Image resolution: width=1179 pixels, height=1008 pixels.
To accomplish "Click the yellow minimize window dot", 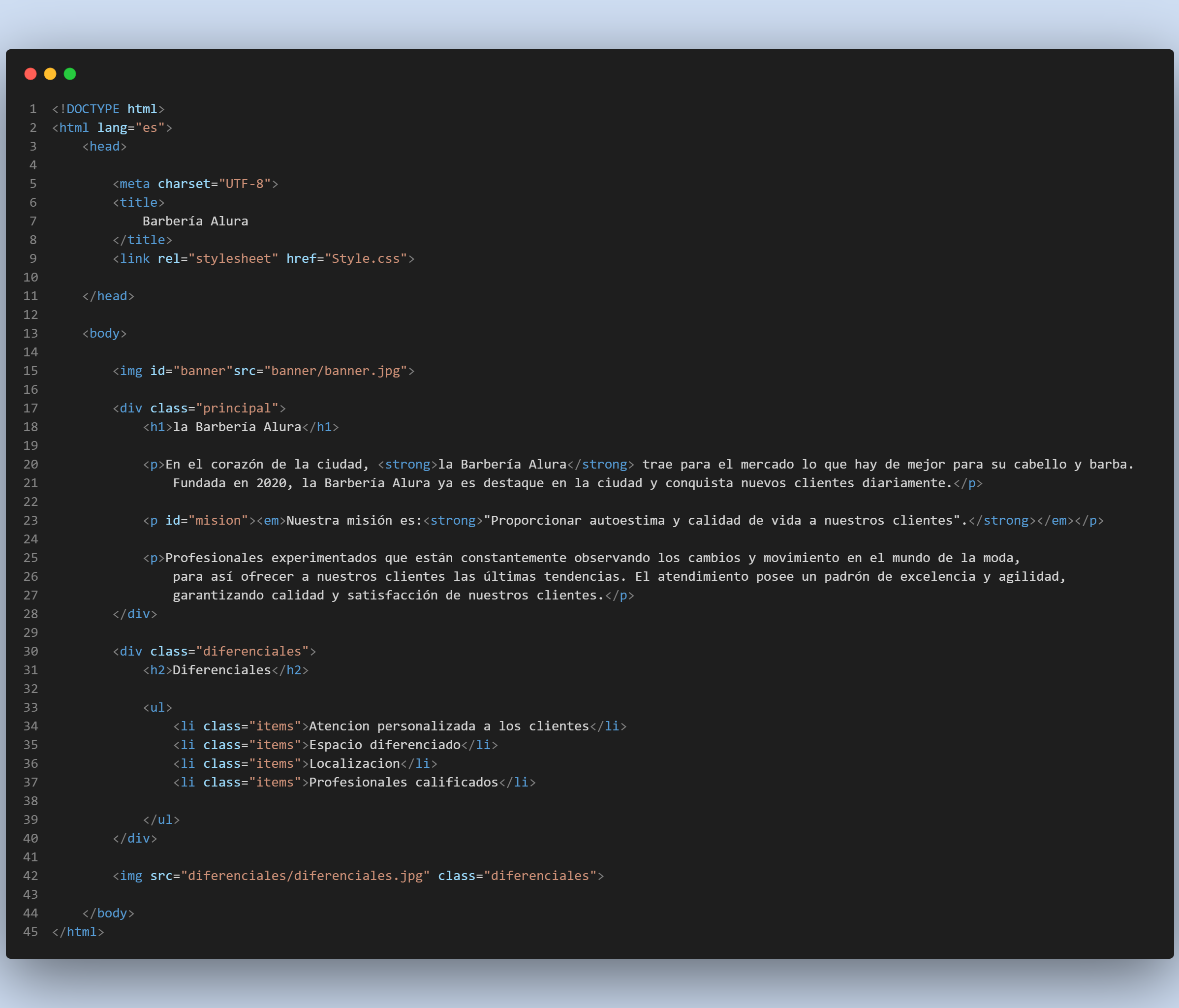I will pyautogui.click(x=50, y=74).
